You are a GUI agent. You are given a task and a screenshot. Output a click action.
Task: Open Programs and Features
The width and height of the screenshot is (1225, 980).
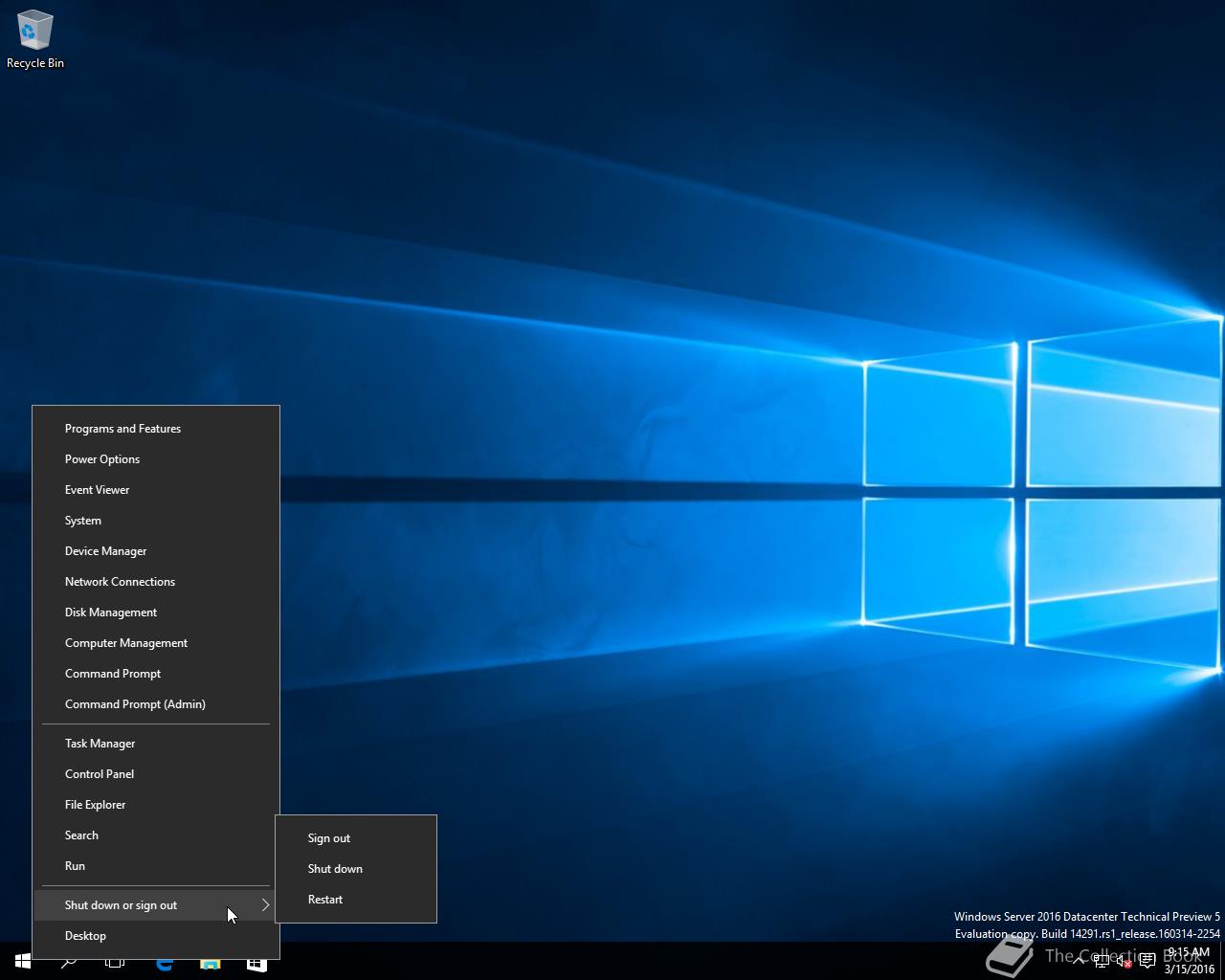(156, 429)
